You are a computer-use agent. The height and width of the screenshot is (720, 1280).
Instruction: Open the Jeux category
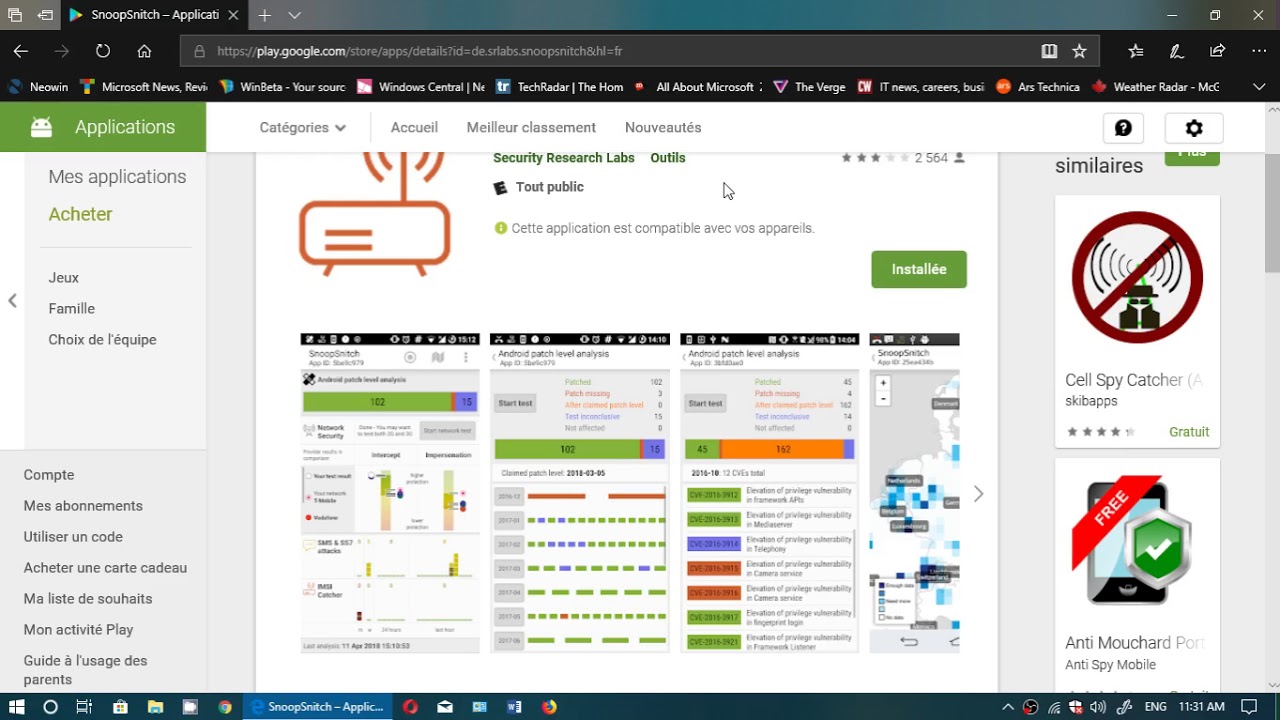point(63,278)
